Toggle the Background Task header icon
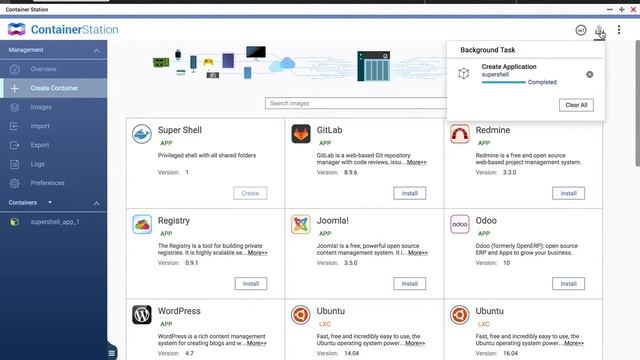Viewport: 640px width, 360px height. click(x=599, y=31)
